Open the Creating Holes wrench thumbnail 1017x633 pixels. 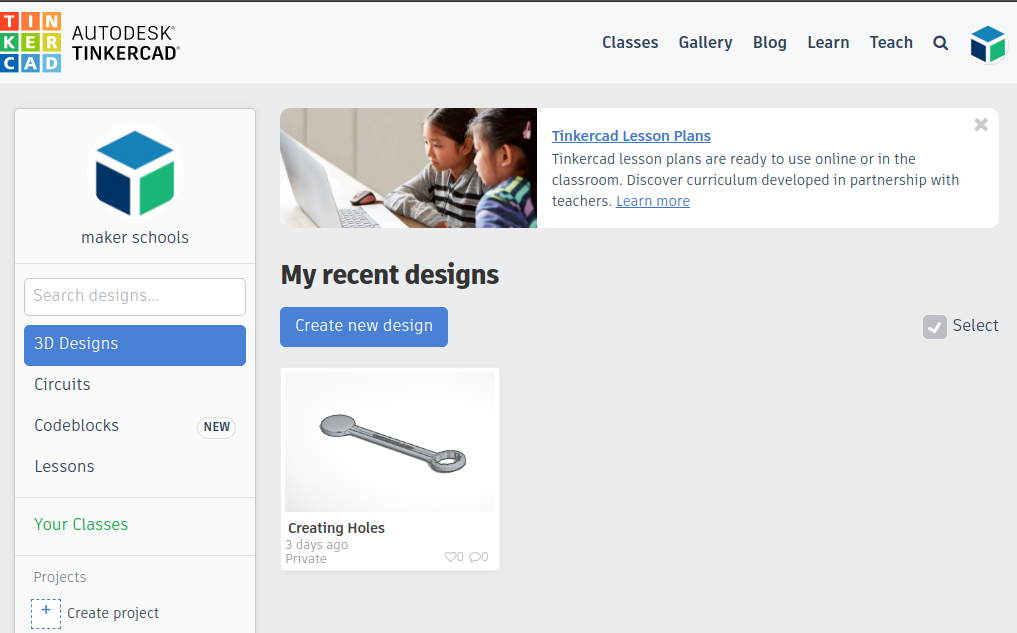click(390, 442)
